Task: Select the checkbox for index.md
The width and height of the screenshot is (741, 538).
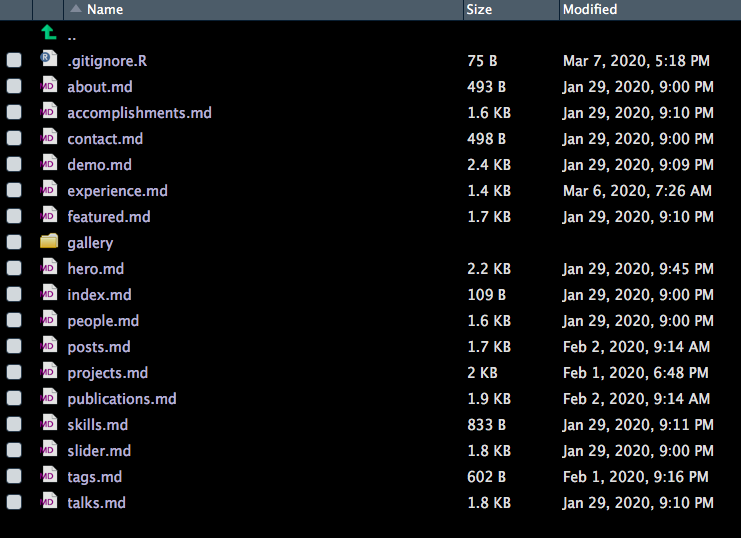Action: point(14,294)
